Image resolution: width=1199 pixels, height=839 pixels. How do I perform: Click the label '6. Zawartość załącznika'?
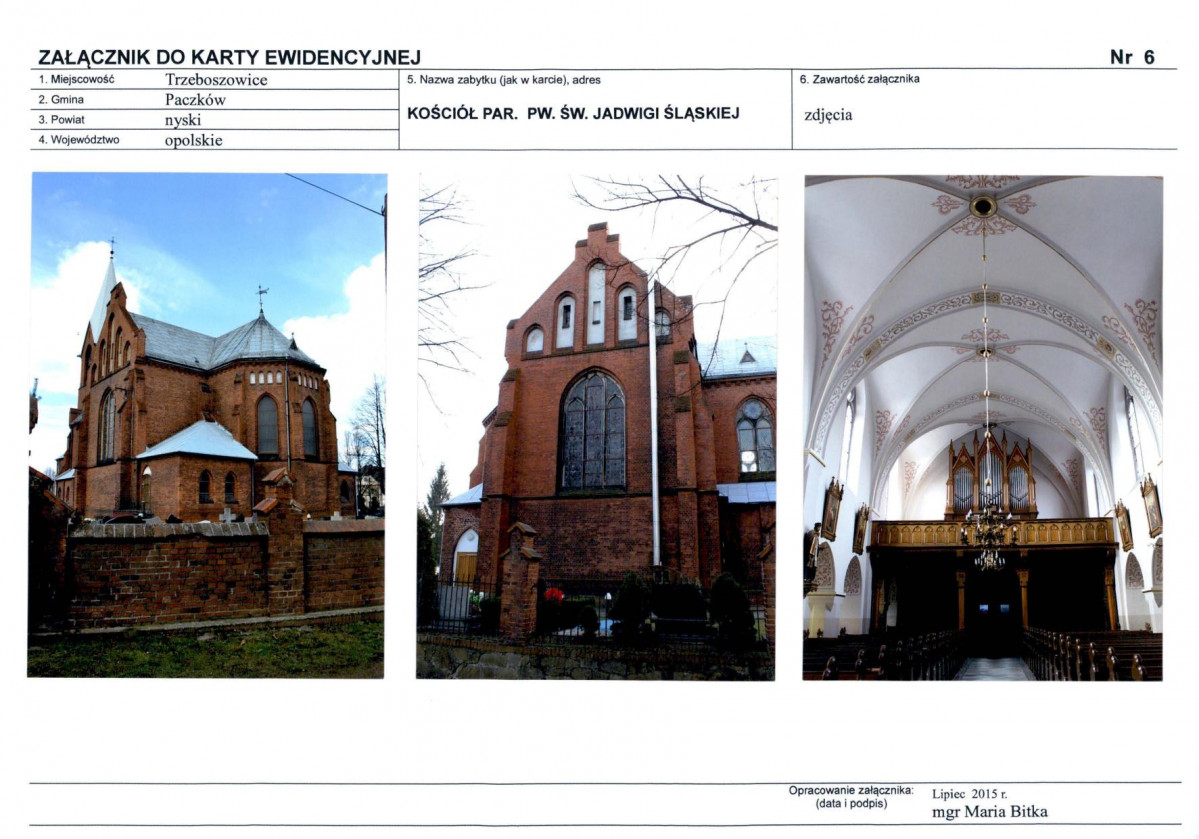(x=859, y=79)
